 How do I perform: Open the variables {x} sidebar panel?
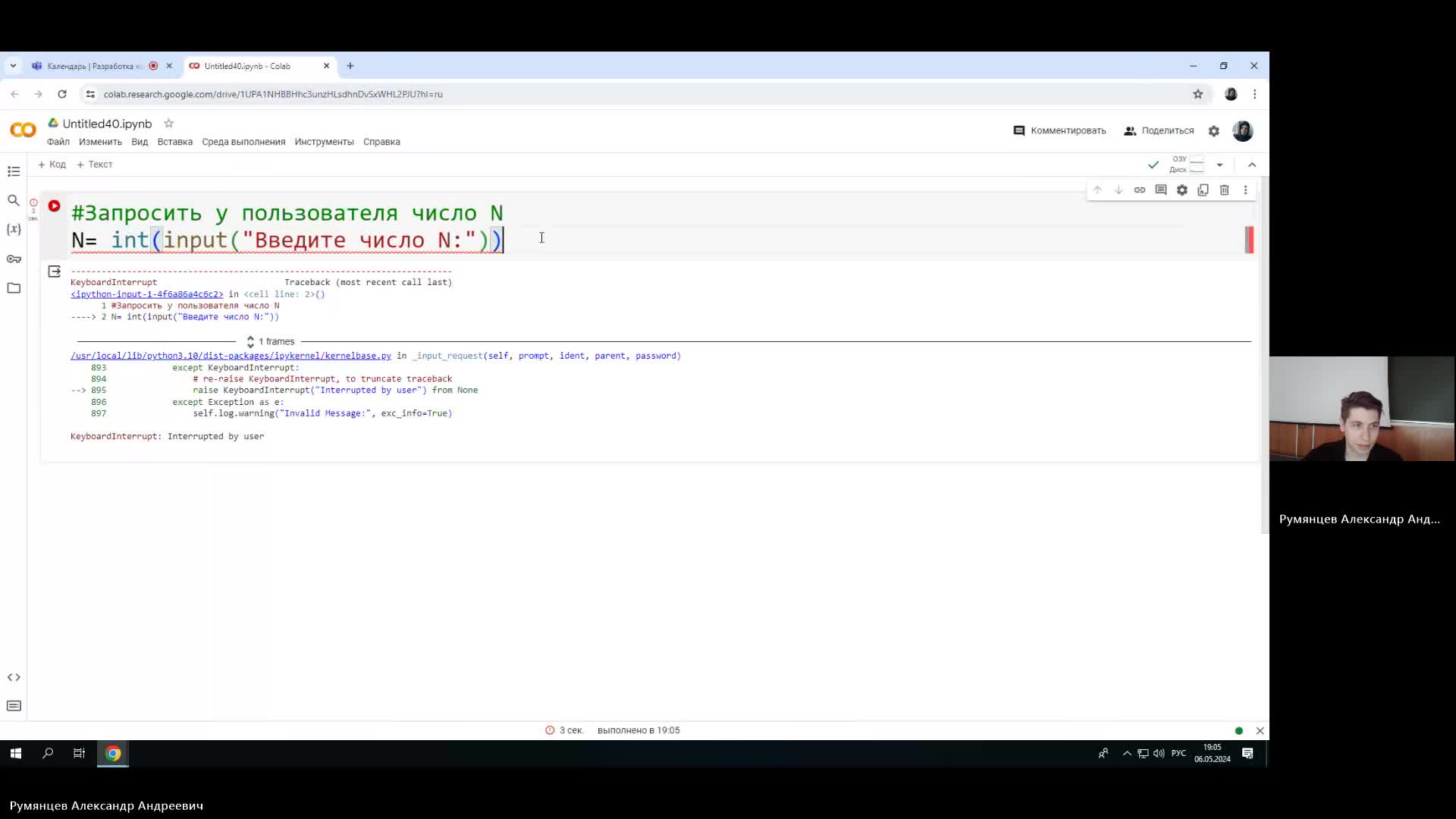[14, 229]
